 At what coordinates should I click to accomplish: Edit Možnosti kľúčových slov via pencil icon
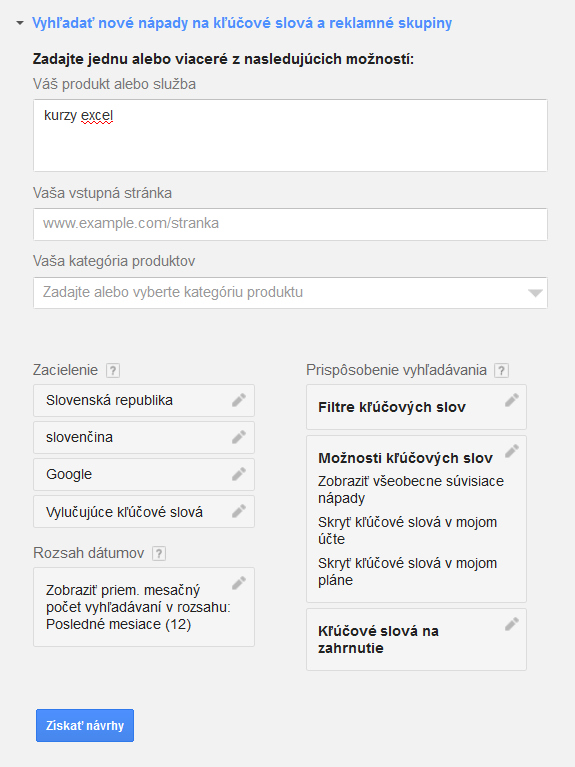click(x=512, y=451)
